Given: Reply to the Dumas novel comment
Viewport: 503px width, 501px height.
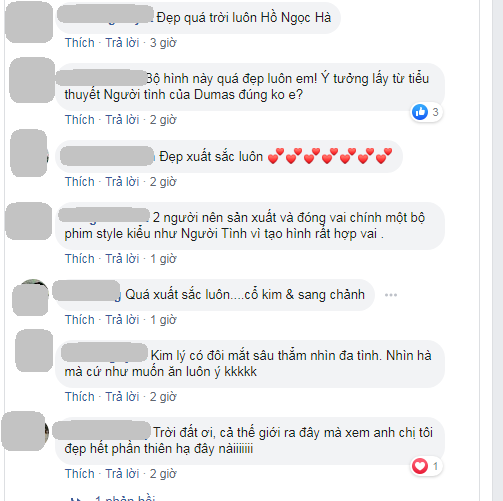Looking at the screenshot, I should (122, 120).
